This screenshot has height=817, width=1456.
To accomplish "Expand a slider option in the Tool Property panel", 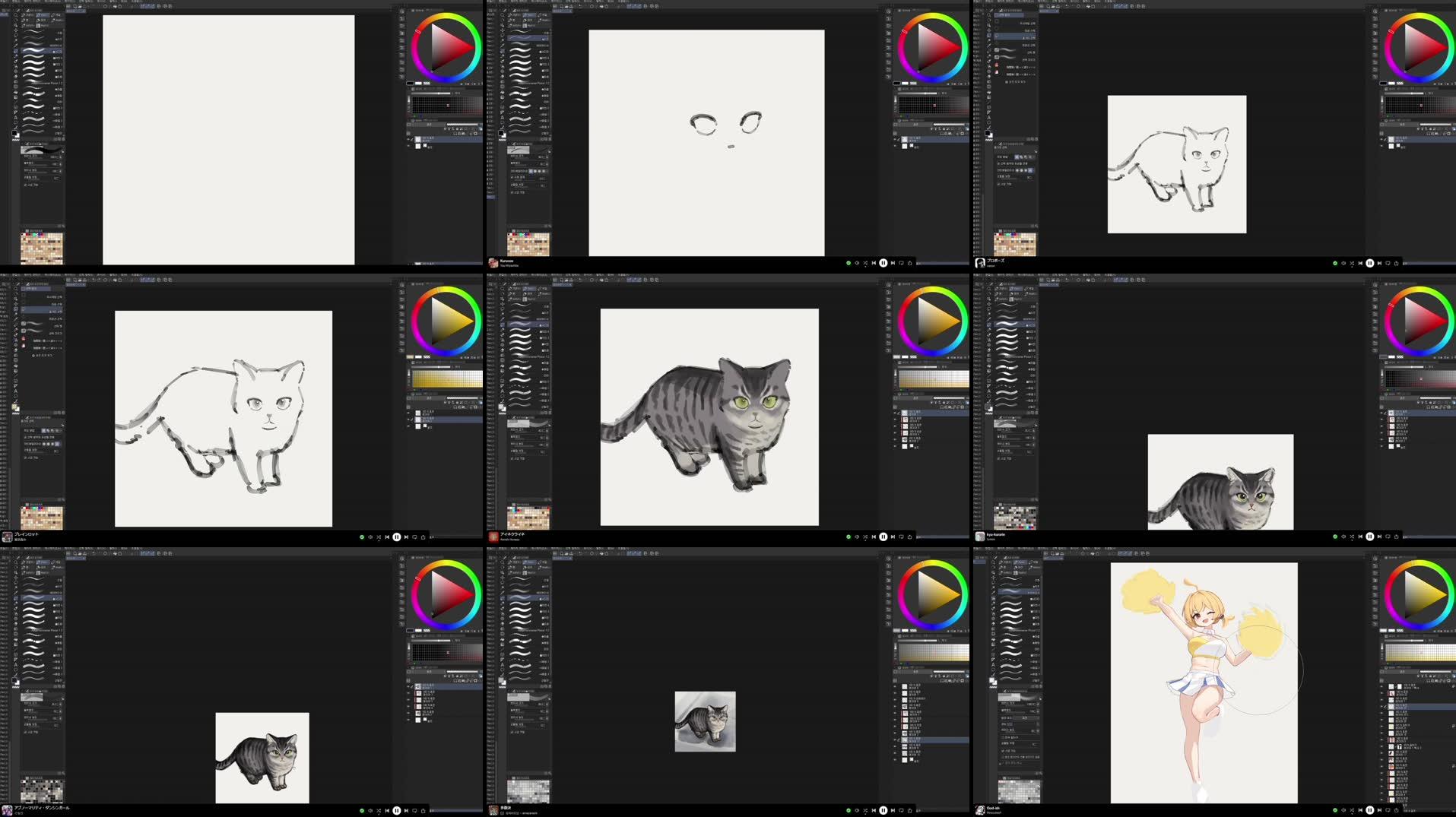I will (x=60, y=164).
